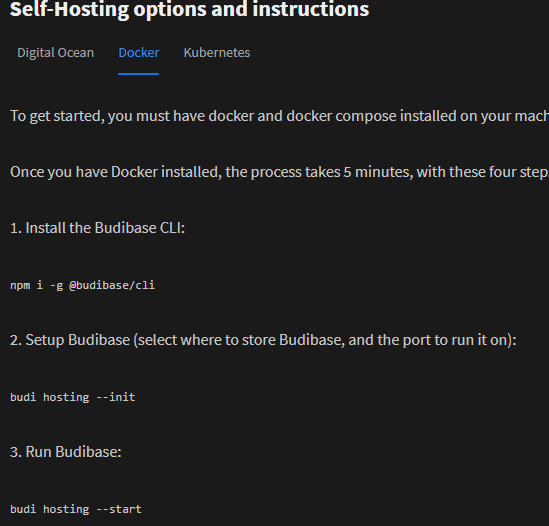Click the budi hosting --start command
Image resolution: width=549 pixels, height=526 pixels.
click(76, 509)
